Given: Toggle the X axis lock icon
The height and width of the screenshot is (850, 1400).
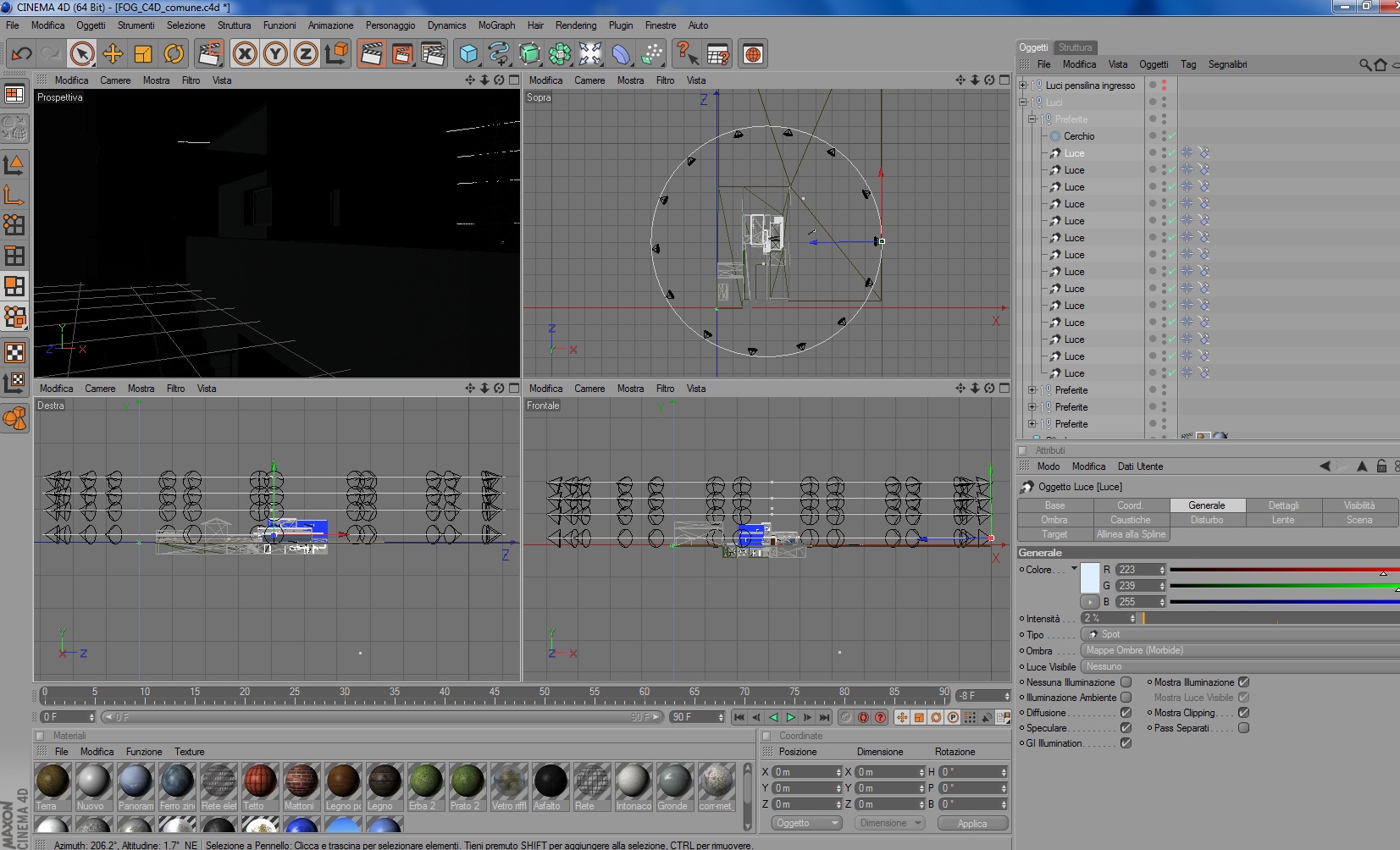Looking at the screenshot, I should tap(245, 54).
